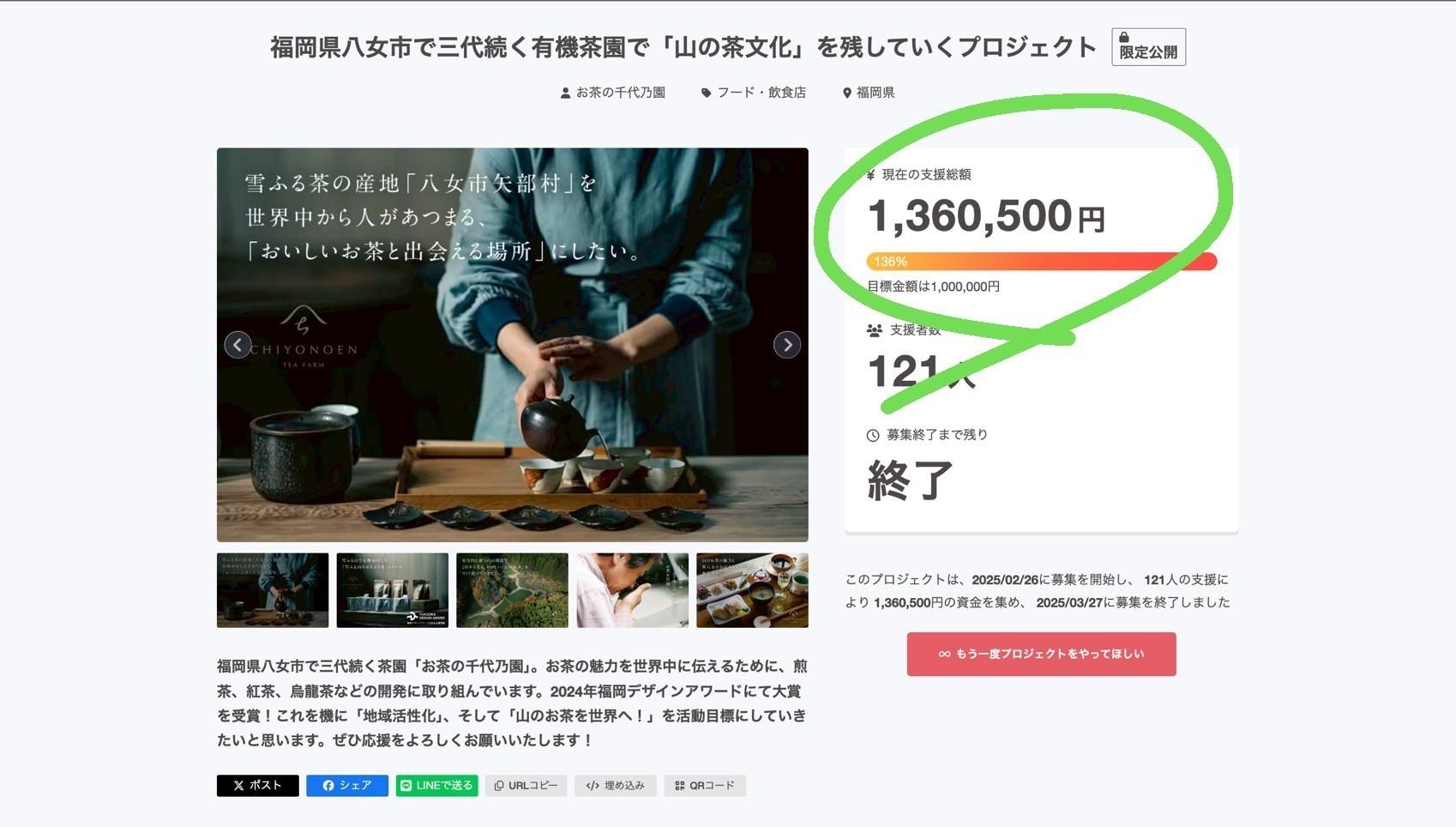Share the project on Facebook via シェア
Screen dimensions: 1456x827
coord(347,786)
